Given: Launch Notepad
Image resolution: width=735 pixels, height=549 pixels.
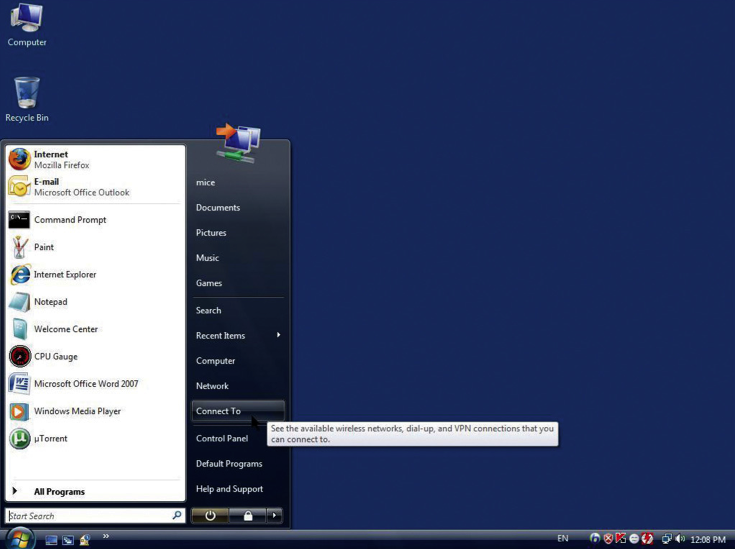Looking at the screenshot, I should click(x=96, y=301).
